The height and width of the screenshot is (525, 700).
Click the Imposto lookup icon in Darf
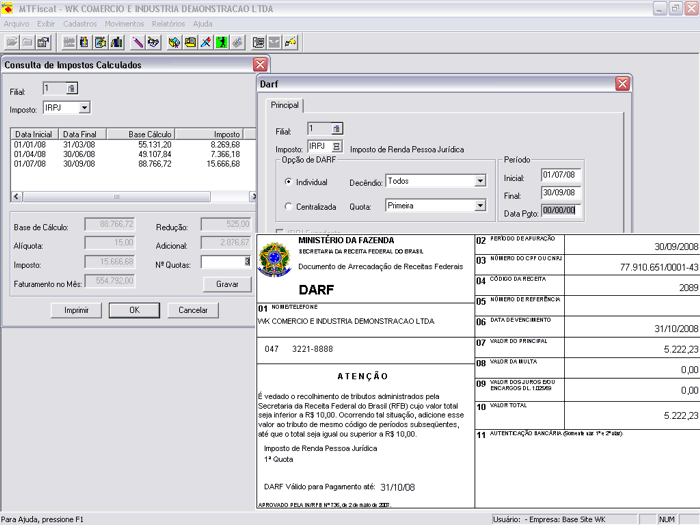[x=336, y=147]
